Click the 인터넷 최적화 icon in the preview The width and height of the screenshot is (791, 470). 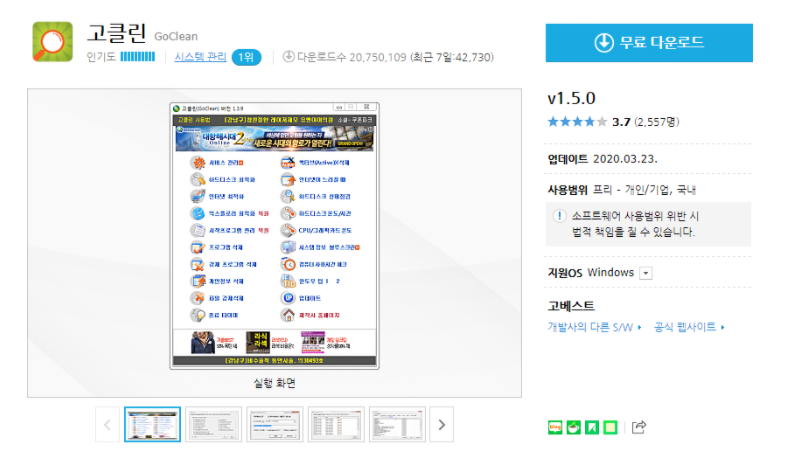pos(198,196)
